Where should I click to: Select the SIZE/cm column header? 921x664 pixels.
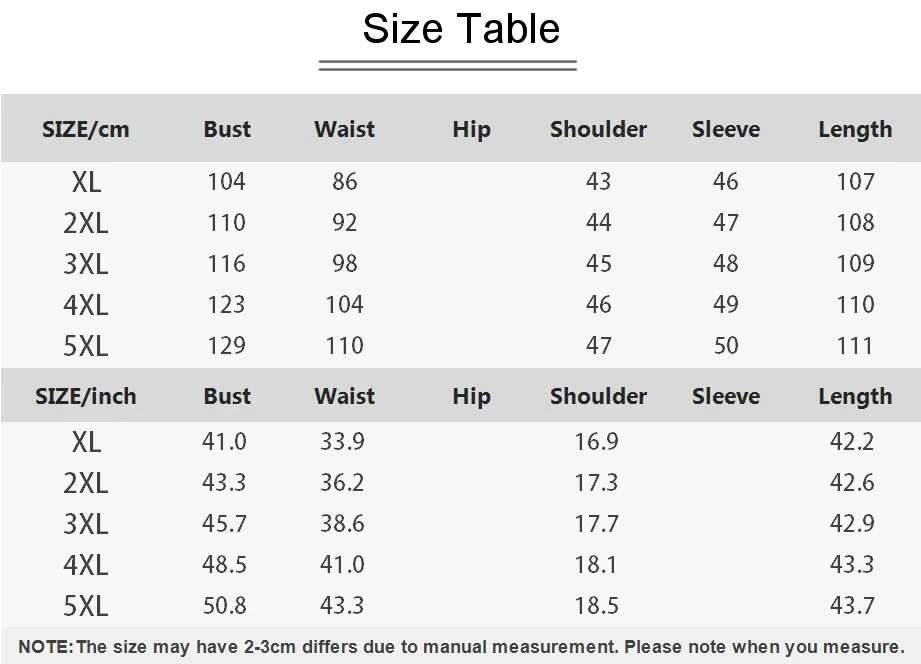coord(86,129)
